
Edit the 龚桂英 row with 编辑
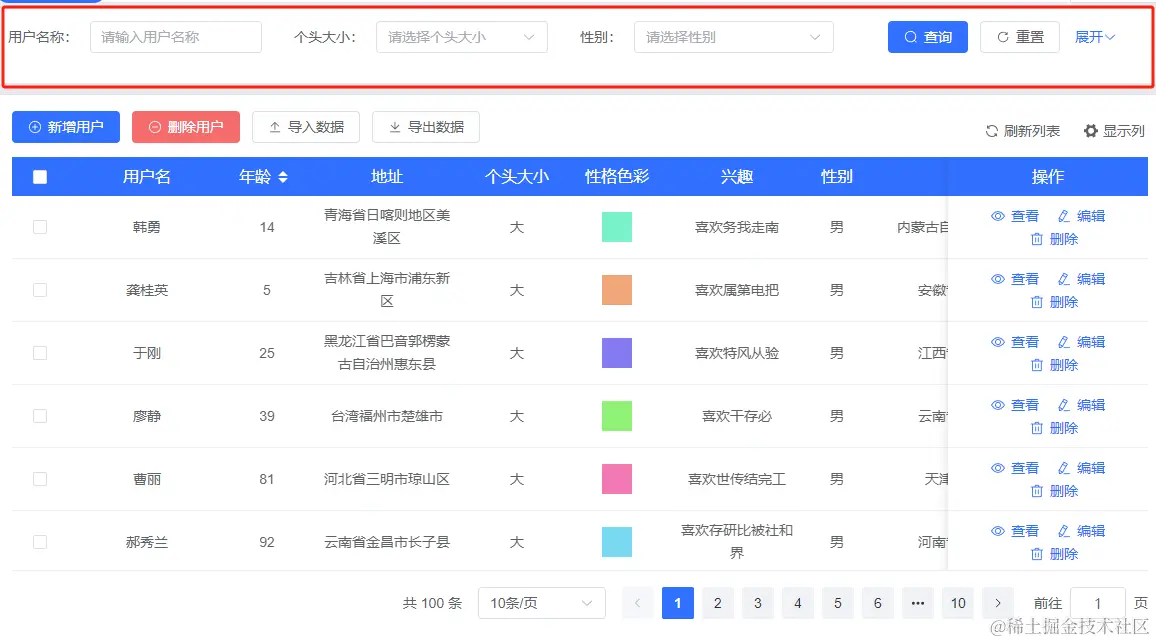pos(1082,279)
